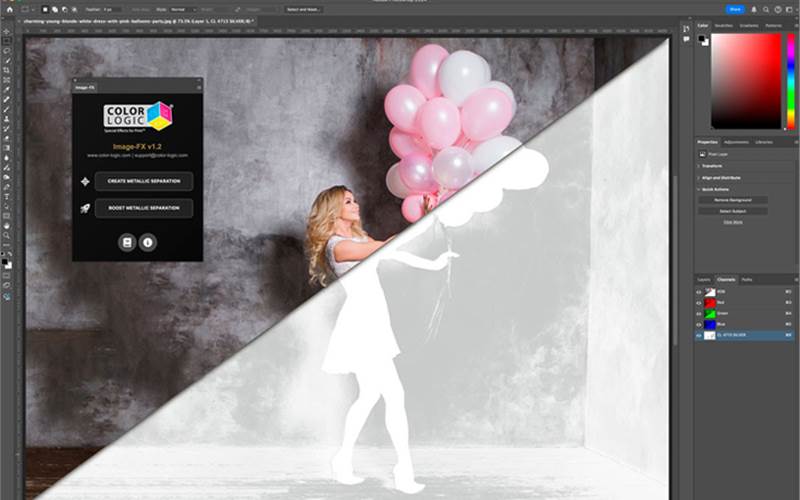Expand the Transform section in Properties

(698, 166)
